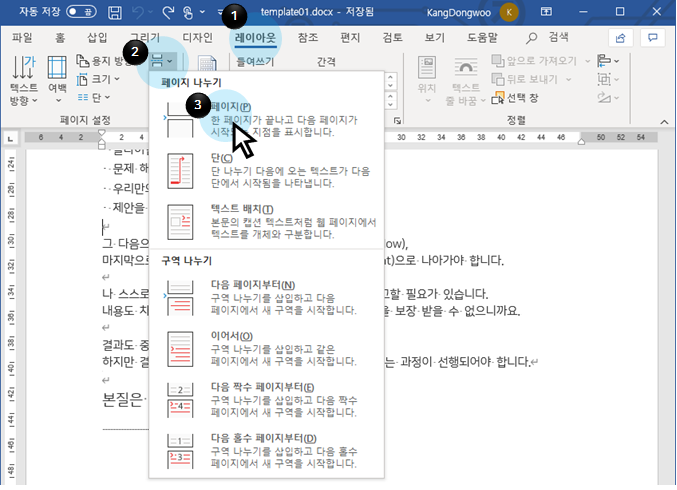Click the Share icon button
Screen dimensions: 677x490
[x=620, y=38]
